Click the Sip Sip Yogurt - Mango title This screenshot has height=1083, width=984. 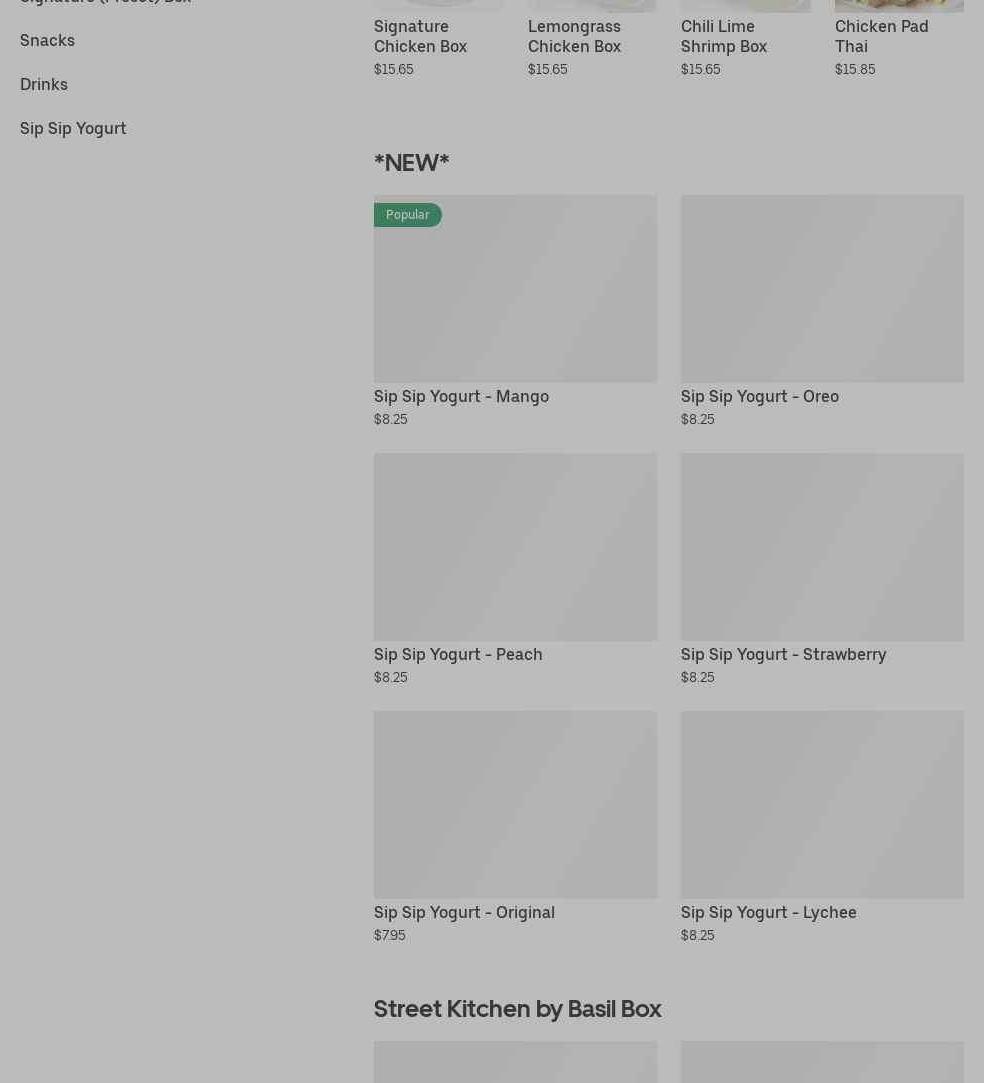point(461,397)
